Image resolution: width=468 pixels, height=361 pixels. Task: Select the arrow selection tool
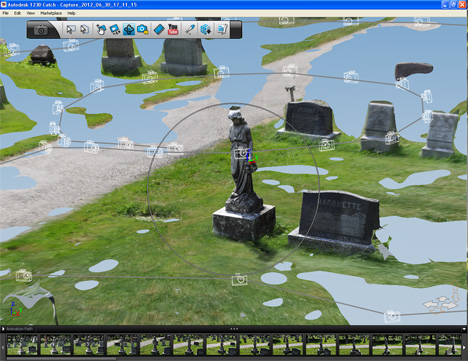[70, 29]
